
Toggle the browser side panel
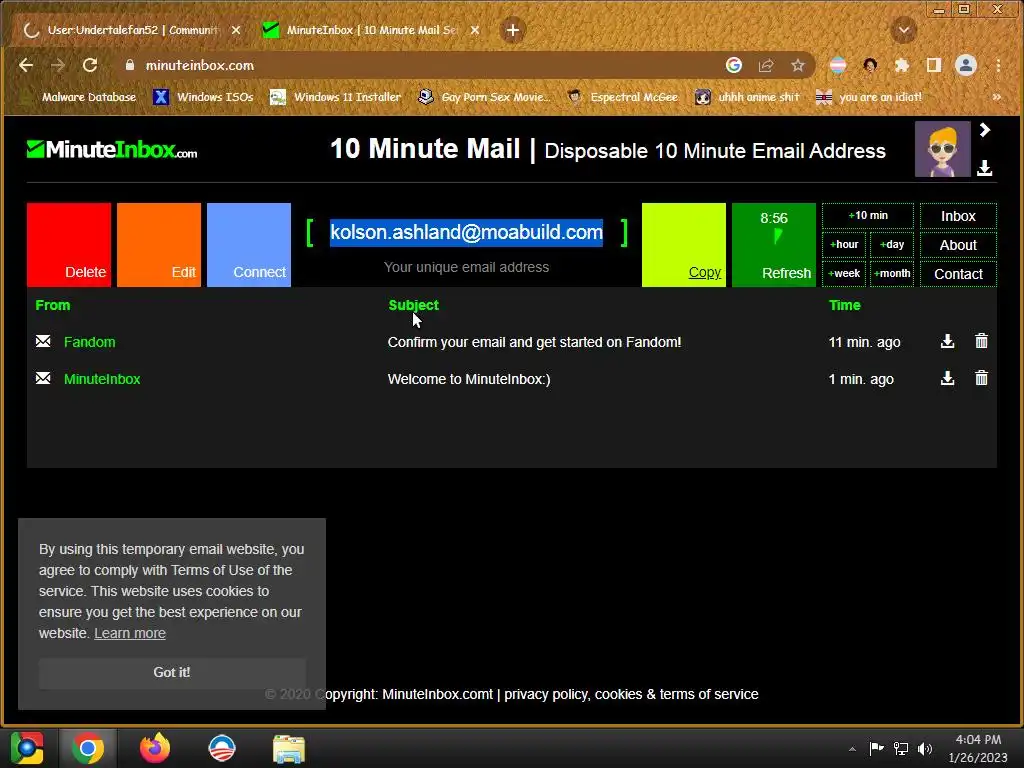point(934,65)
